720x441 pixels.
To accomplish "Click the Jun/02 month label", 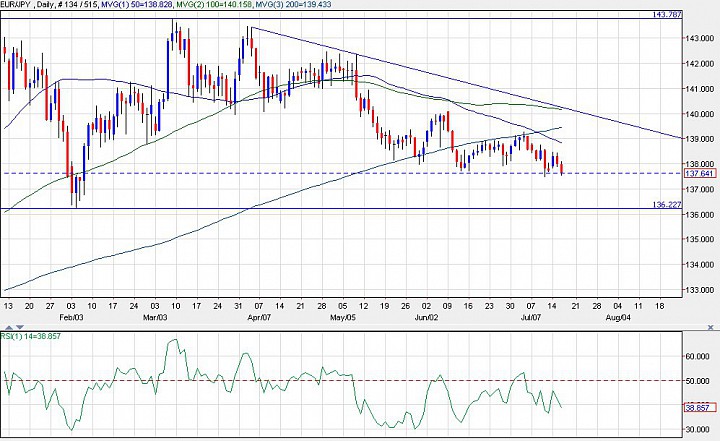I will click(428, 317).
